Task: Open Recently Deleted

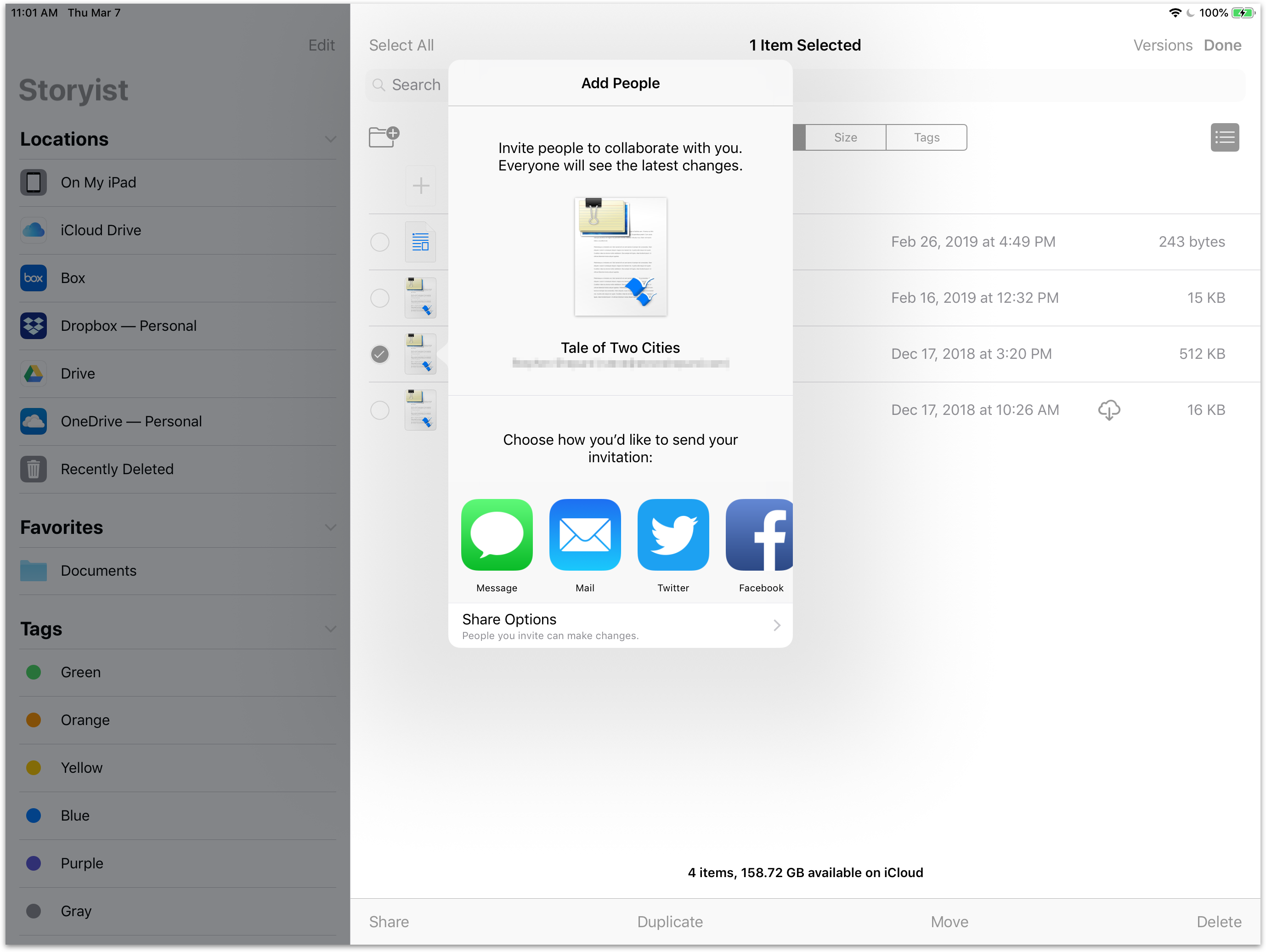Action: coord(177,470)
